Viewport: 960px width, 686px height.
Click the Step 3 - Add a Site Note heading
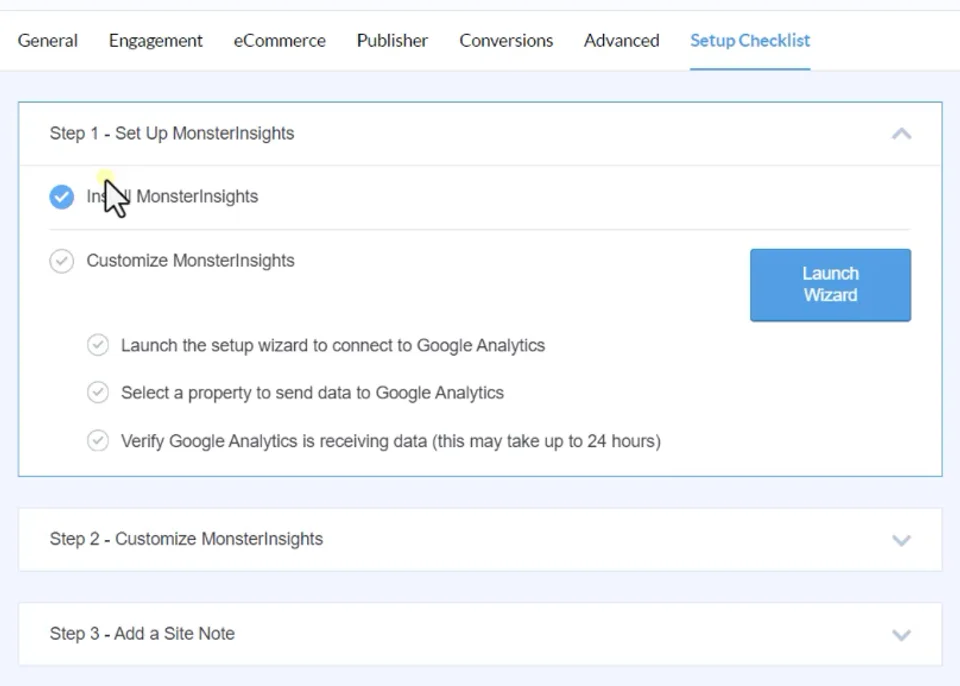pyautogui.click(x=142, y=633)
